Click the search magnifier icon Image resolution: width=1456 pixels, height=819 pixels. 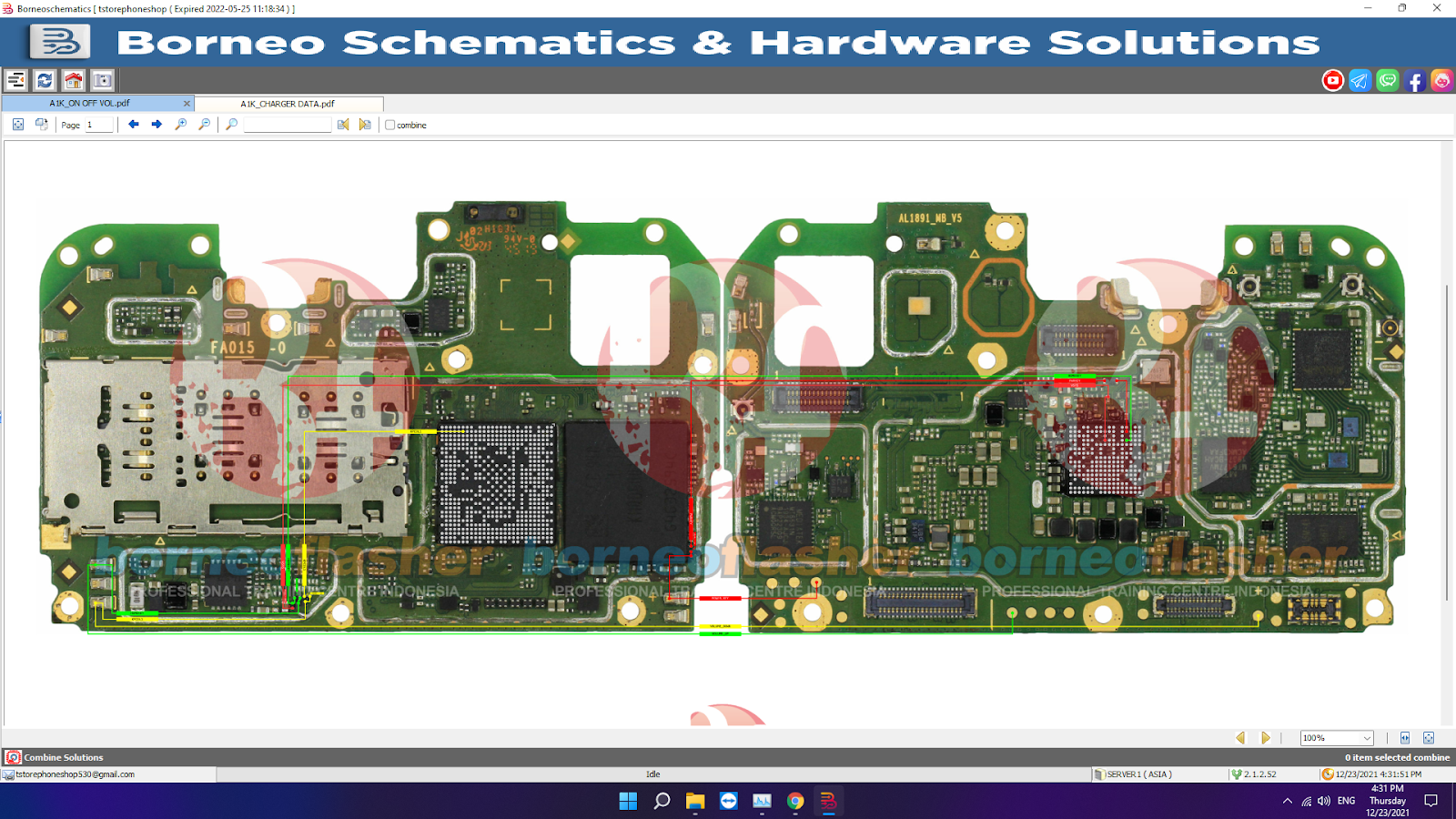click(232, 125)
